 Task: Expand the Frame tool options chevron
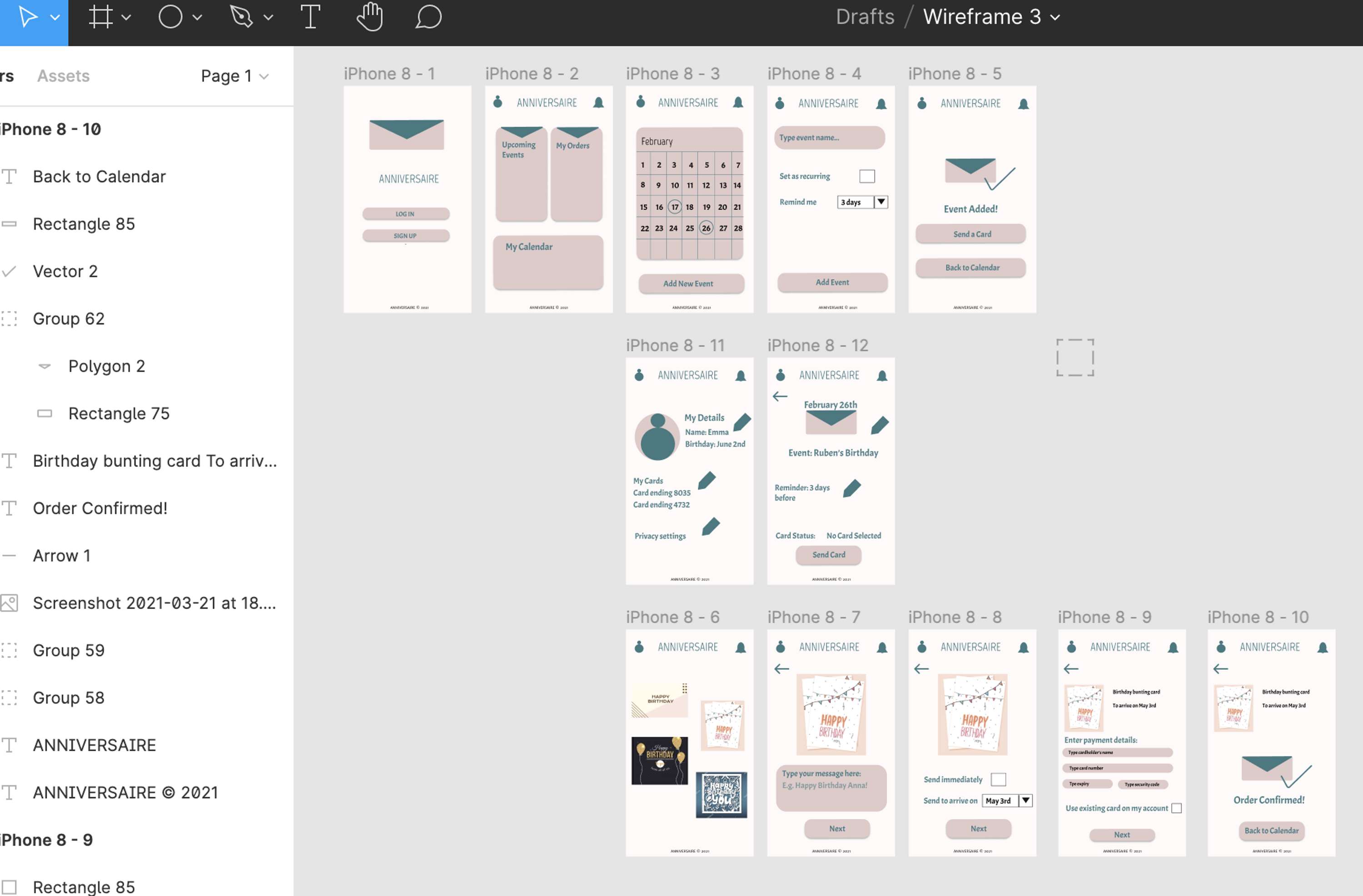[127, 18]
